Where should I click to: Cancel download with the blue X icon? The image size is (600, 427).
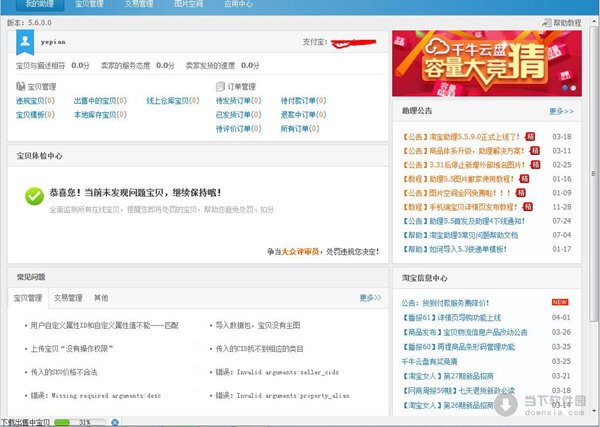(115, 422)
